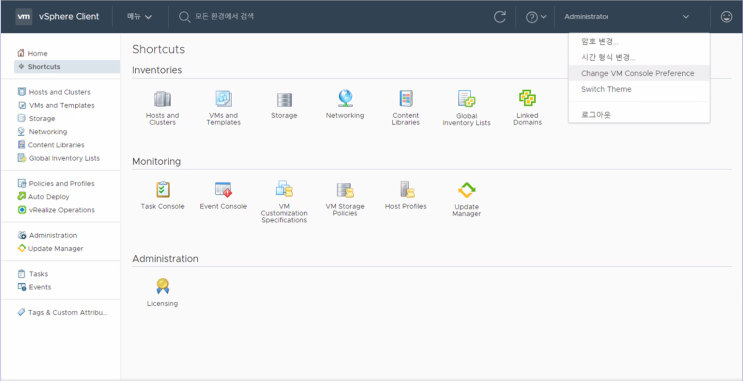Expand the 메뉴 dropdown menu
This screenshot has height=381, width=743.
click(139, 17)
